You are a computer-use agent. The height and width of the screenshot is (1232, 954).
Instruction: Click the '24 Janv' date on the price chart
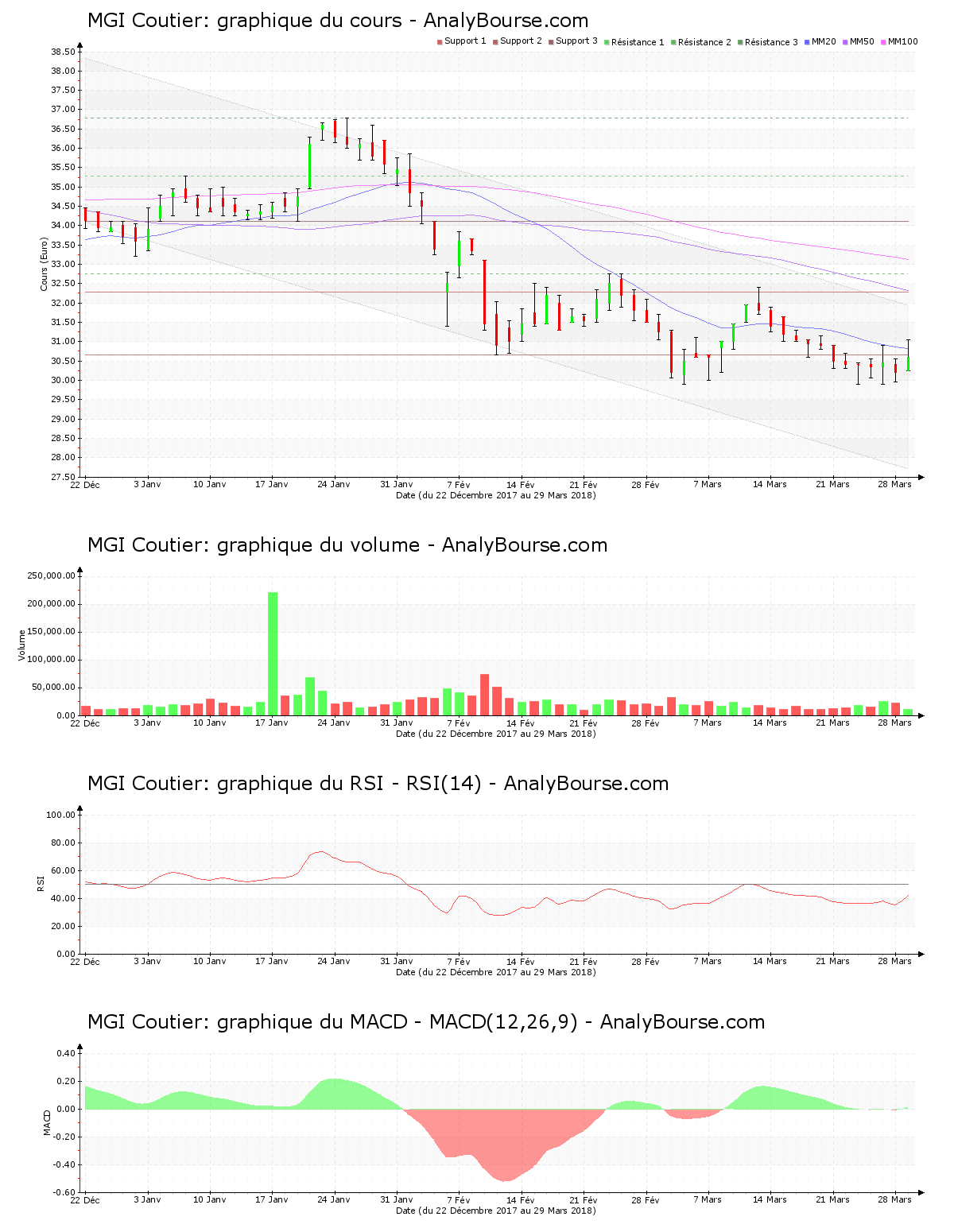coord(334,484)
